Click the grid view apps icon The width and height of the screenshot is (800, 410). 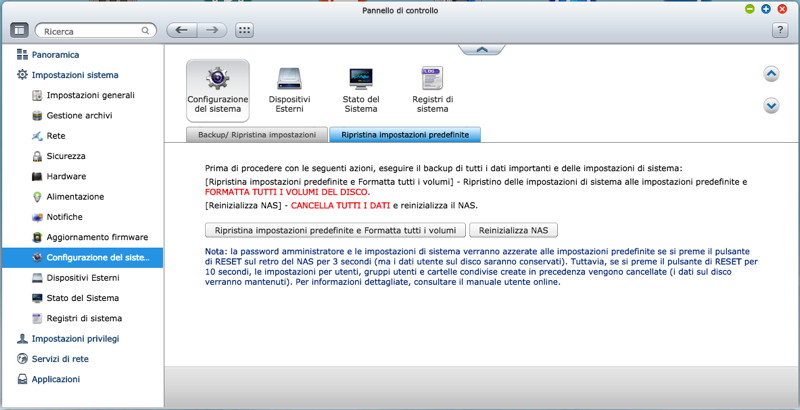pos(244,30)
